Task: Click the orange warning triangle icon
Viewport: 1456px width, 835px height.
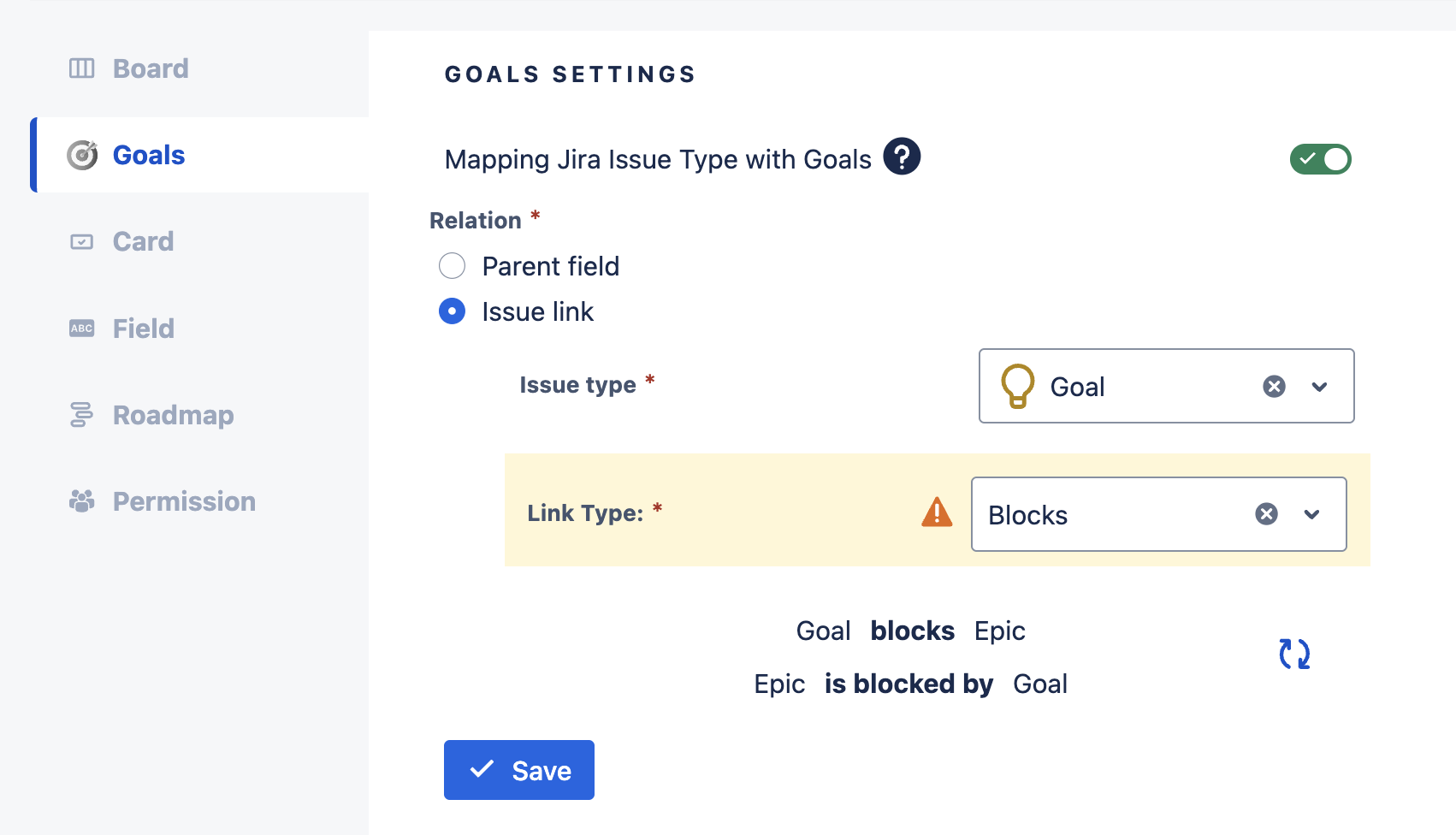Action: pos(937,512)
